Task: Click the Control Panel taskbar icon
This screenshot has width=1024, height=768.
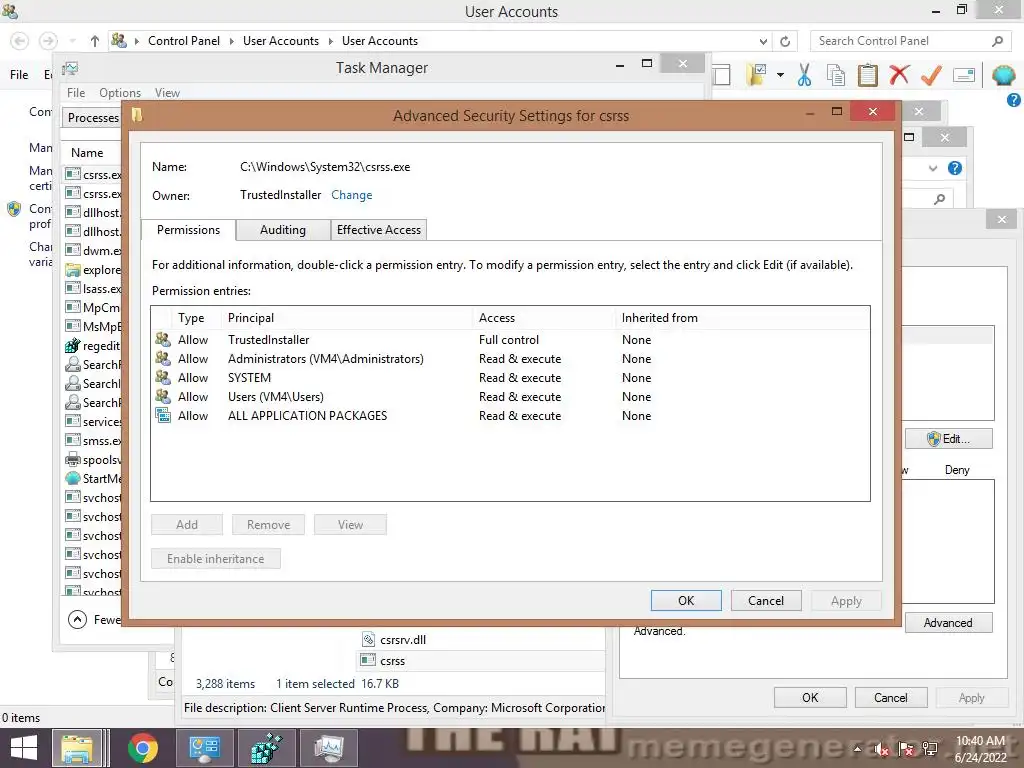Action: tap(204, 748)
